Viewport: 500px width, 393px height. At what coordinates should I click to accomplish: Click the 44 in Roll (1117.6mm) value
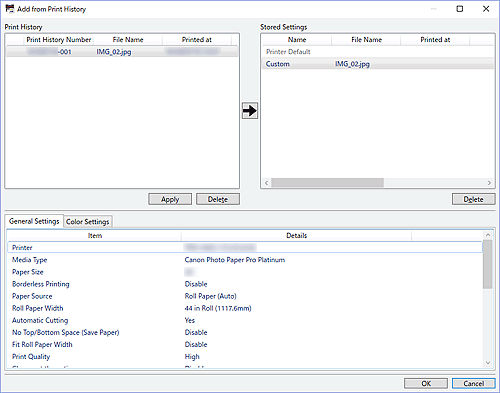(218, 308)
